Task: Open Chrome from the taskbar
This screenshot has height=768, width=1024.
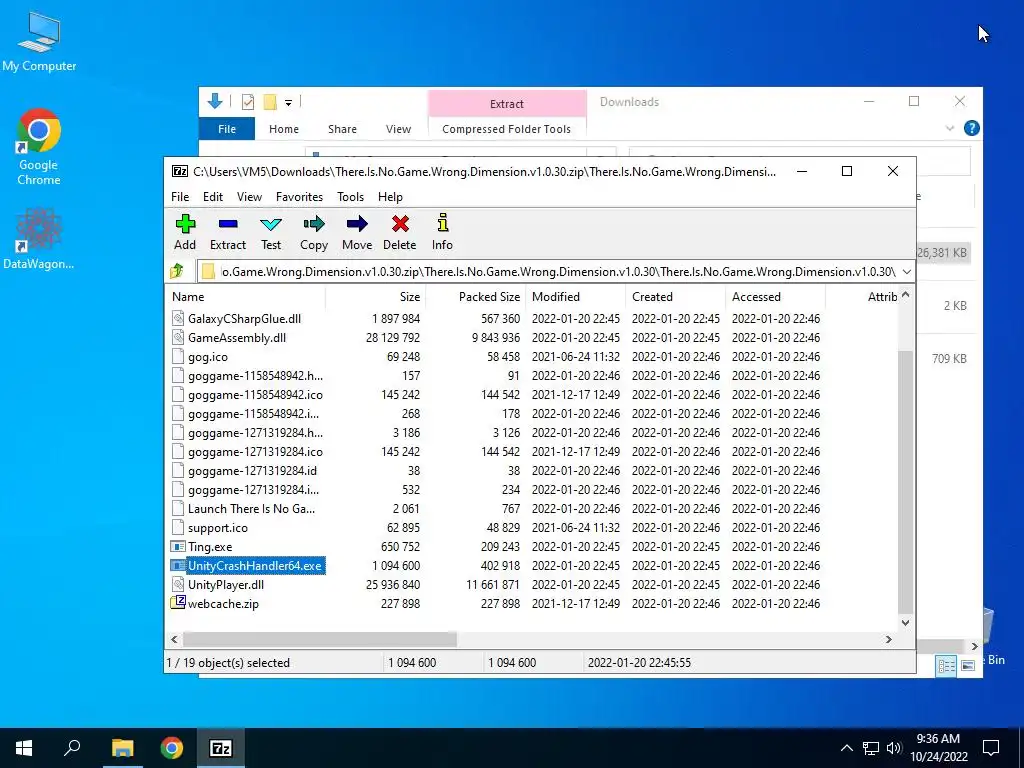Action: coord(172,748)
